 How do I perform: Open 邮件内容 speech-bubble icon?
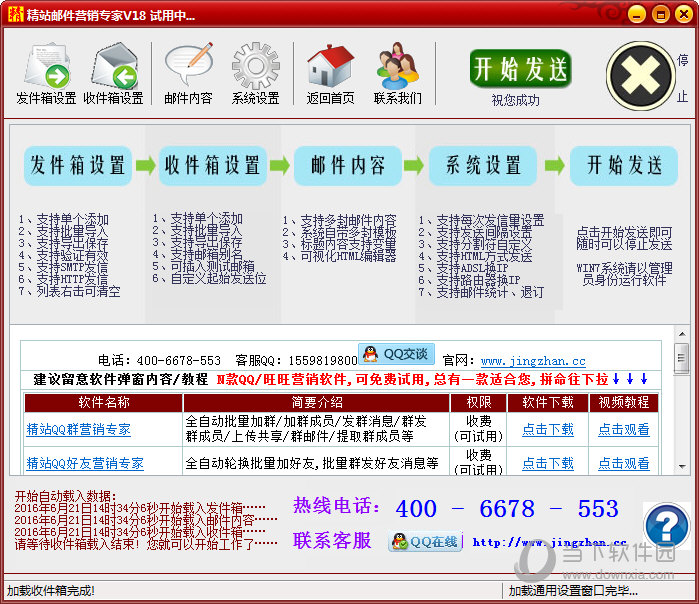(x=188, y=74)
